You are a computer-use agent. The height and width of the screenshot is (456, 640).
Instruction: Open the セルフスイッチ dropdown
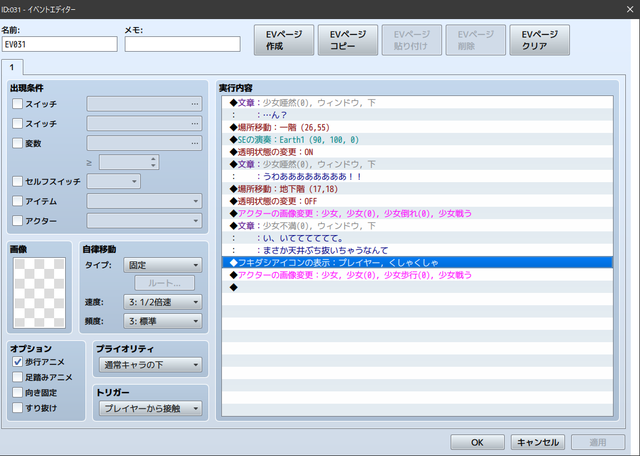click(x=113, y=181)
